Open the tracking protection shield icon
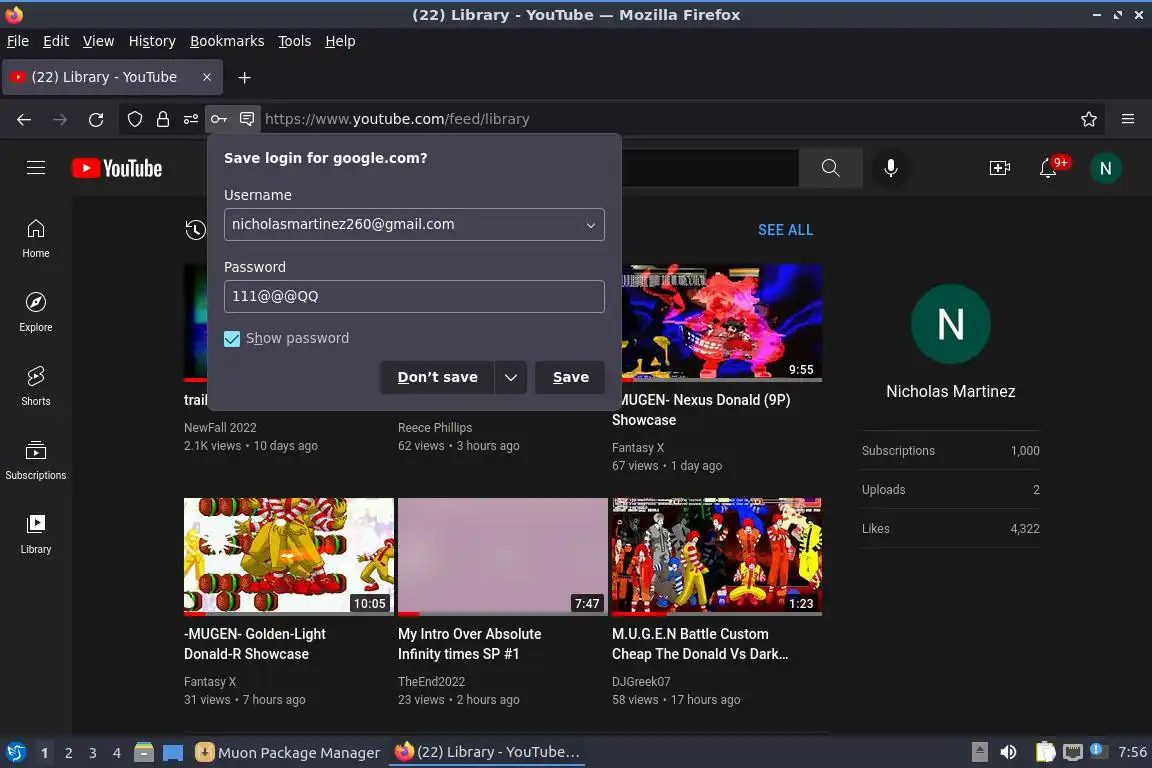This screenshot has width=1152, height=768. 135,119
